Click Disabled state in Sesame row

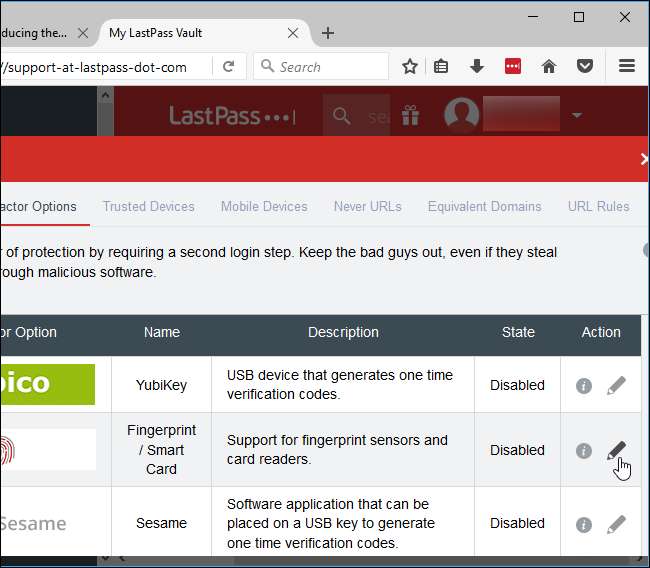517,523
